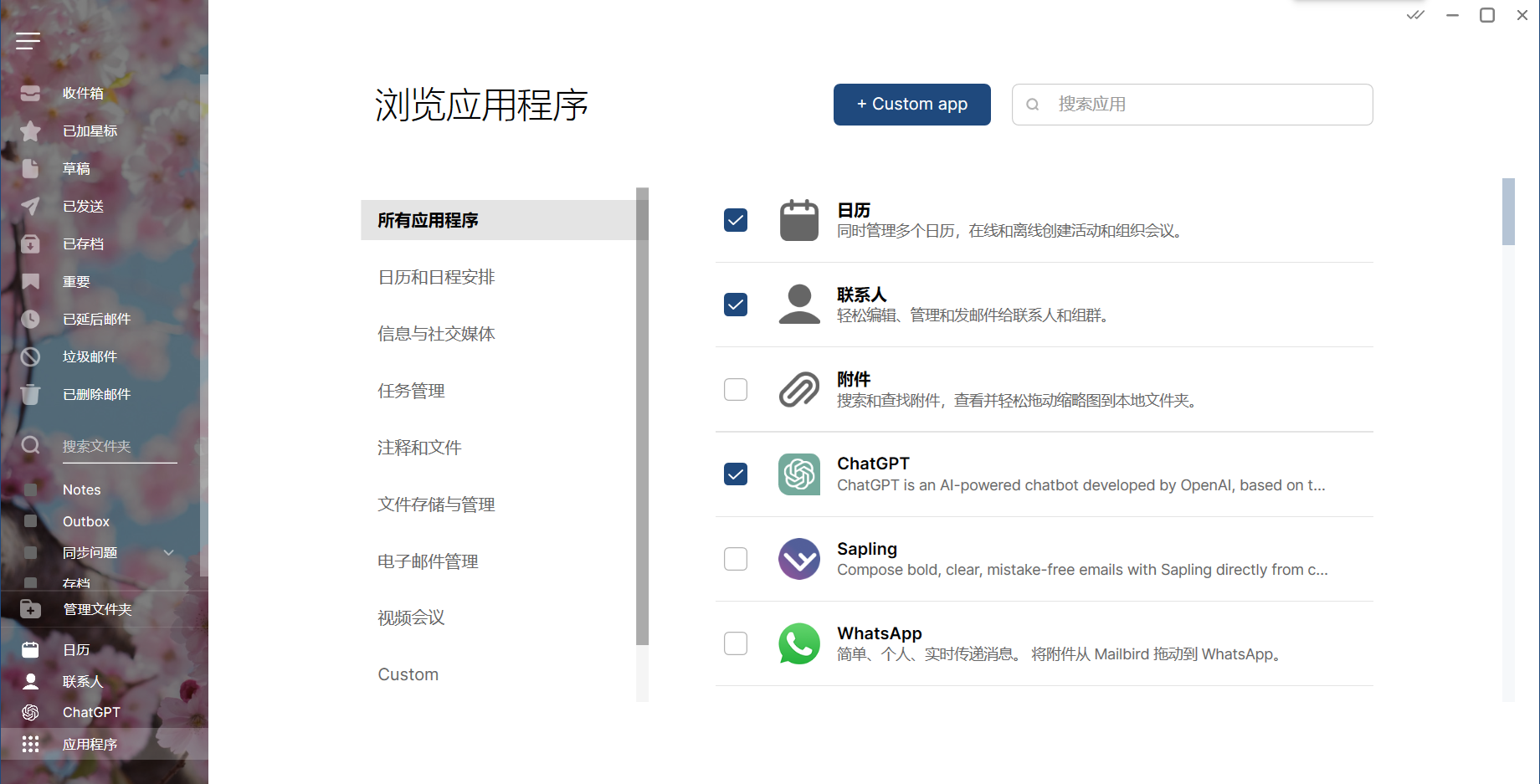Open the Apps (应用程序) grid icon

30,745
